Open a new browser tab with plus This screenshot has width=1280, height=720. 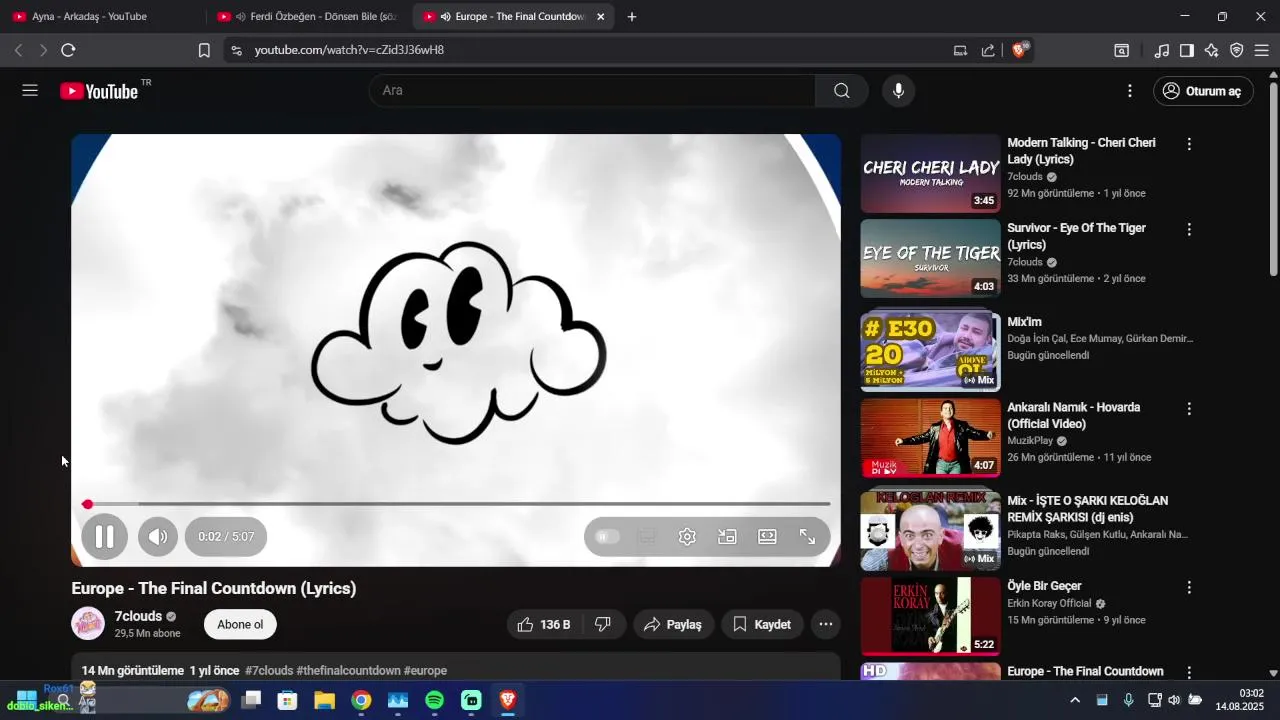(632, 17)
